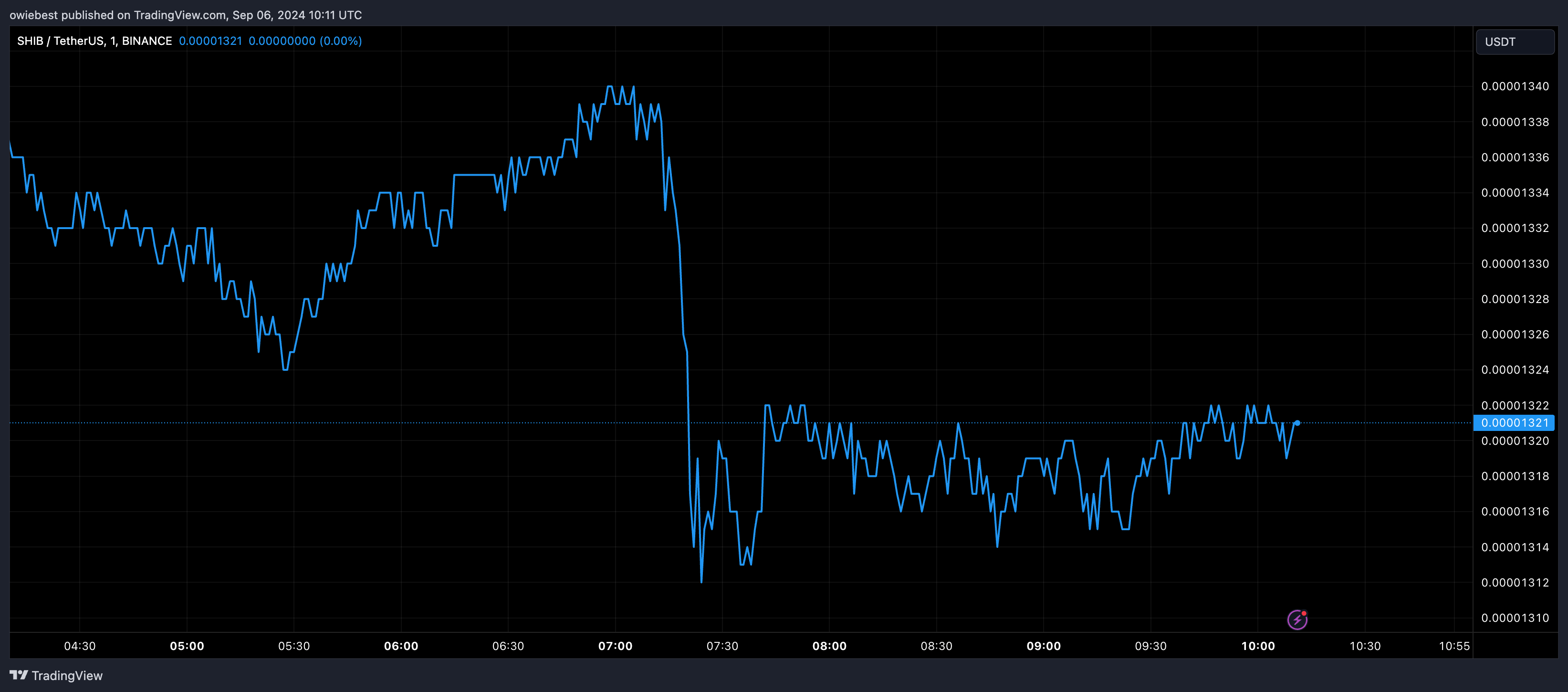Open the USDT currency dropdown
The width and height of the screenshot is (1568, 692).
coord(1515,42)
